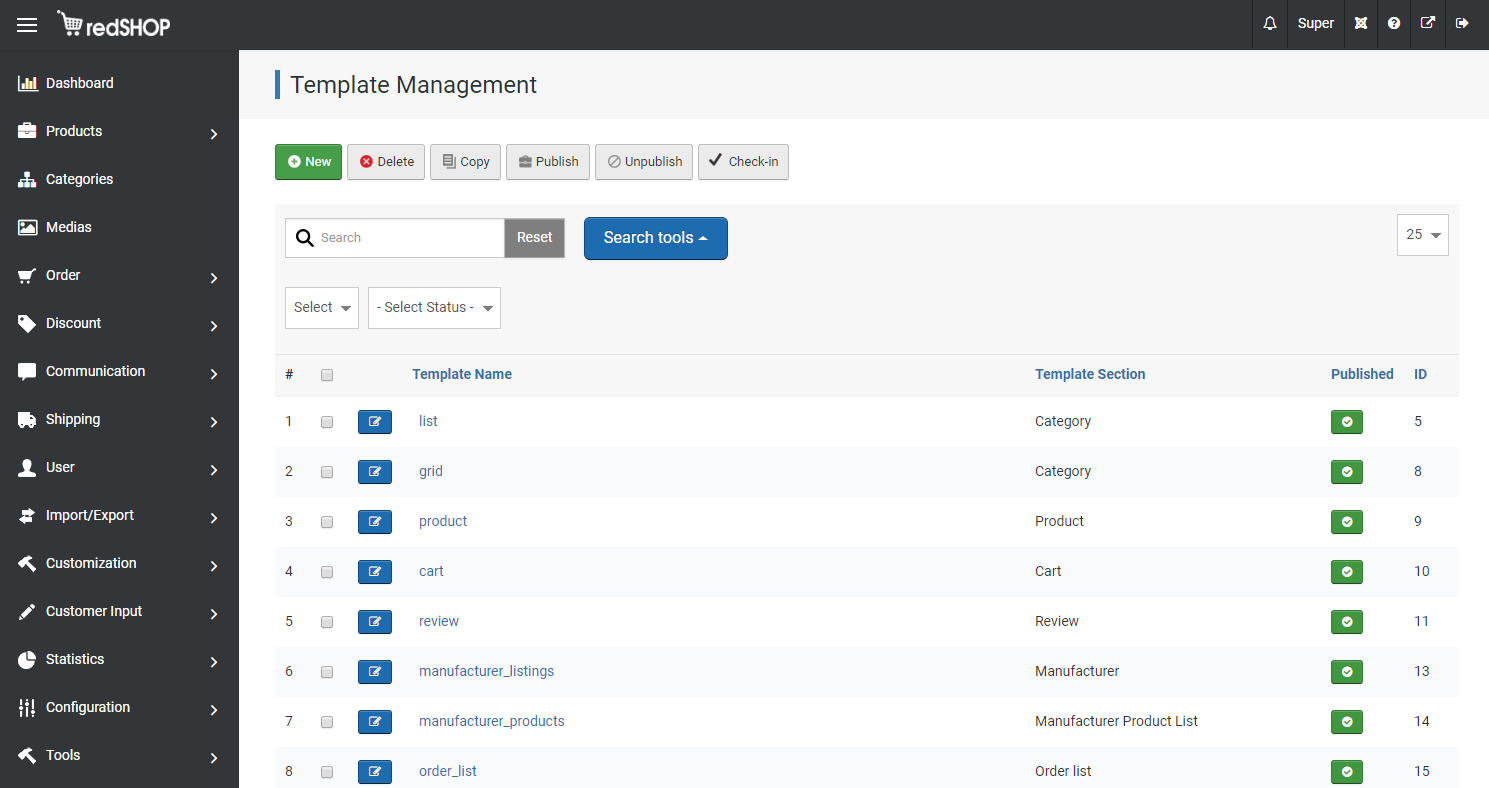Expand the Configuration sidebar submenu
Screen dimensions: 1489x788
[x=214, y=709]
